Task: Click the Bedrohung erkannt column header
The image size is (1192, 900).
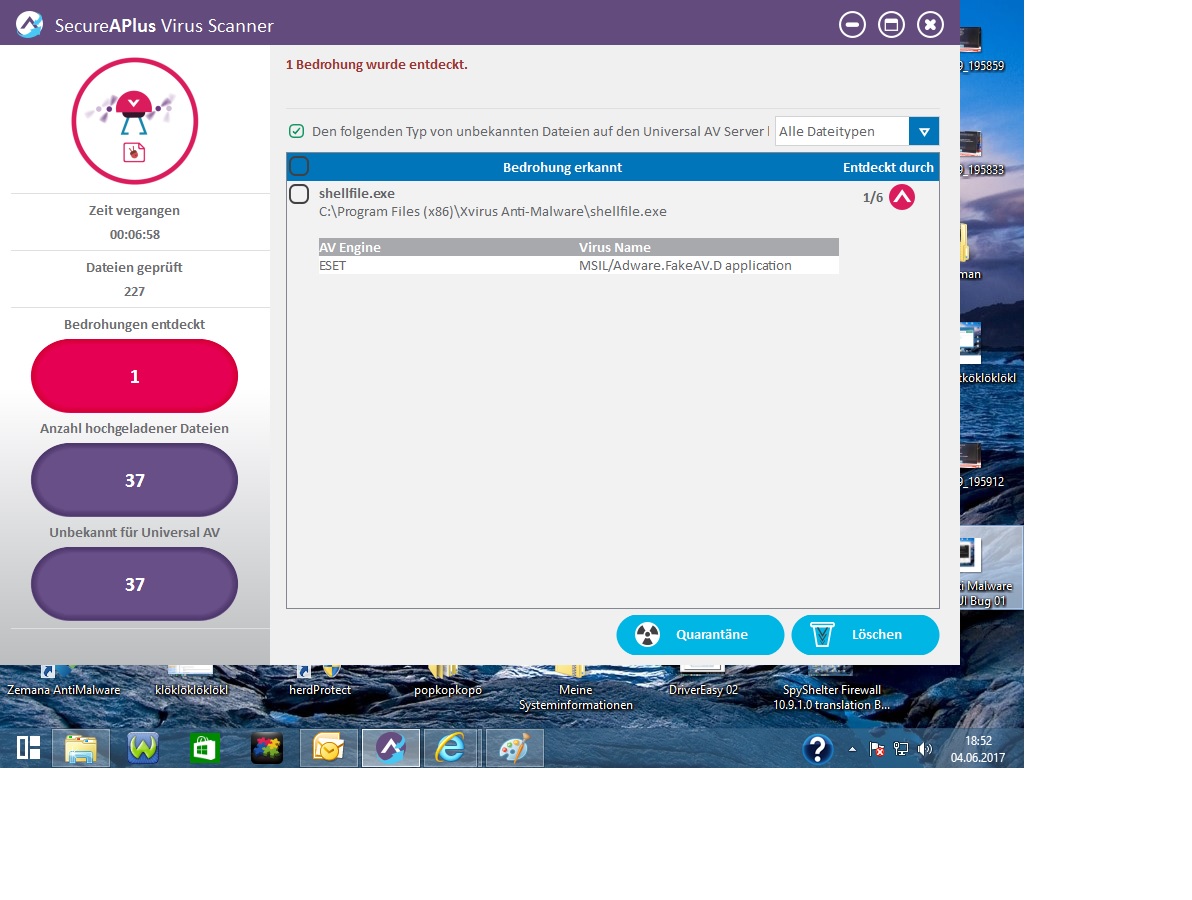Action: click(x=562, y=167)
